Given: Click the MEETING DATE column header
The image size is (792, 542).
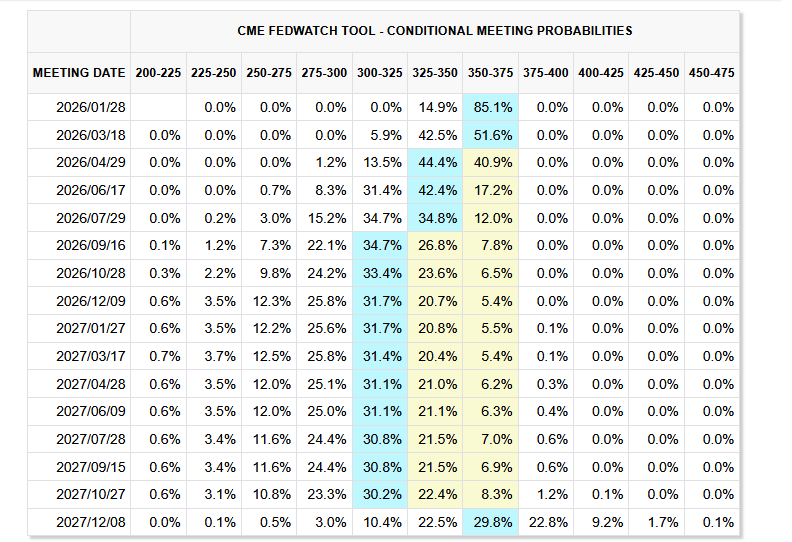Looking at the screenshot, I should pos(79,73).
